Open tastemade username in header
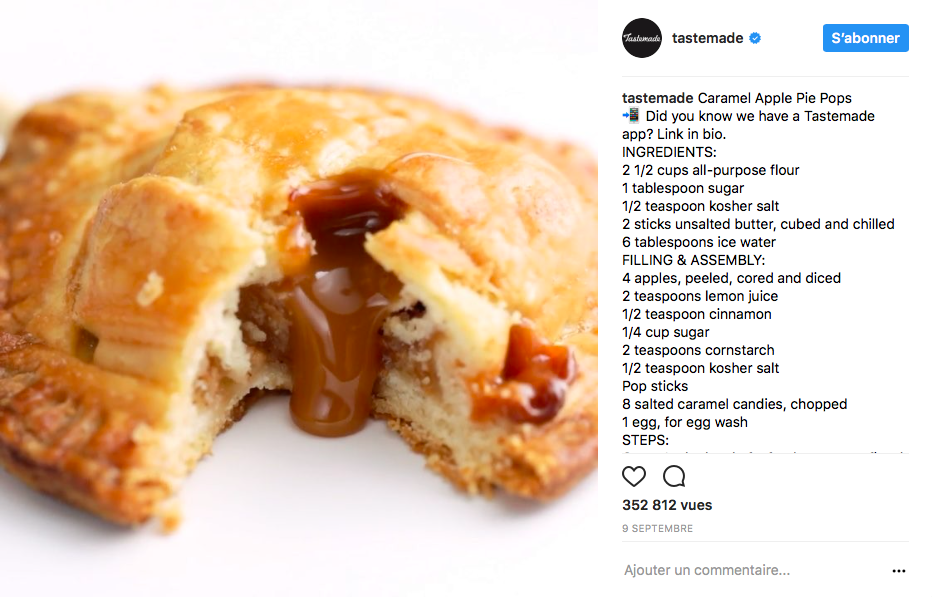Screen dimensions: 932x597 pos(707,38)
